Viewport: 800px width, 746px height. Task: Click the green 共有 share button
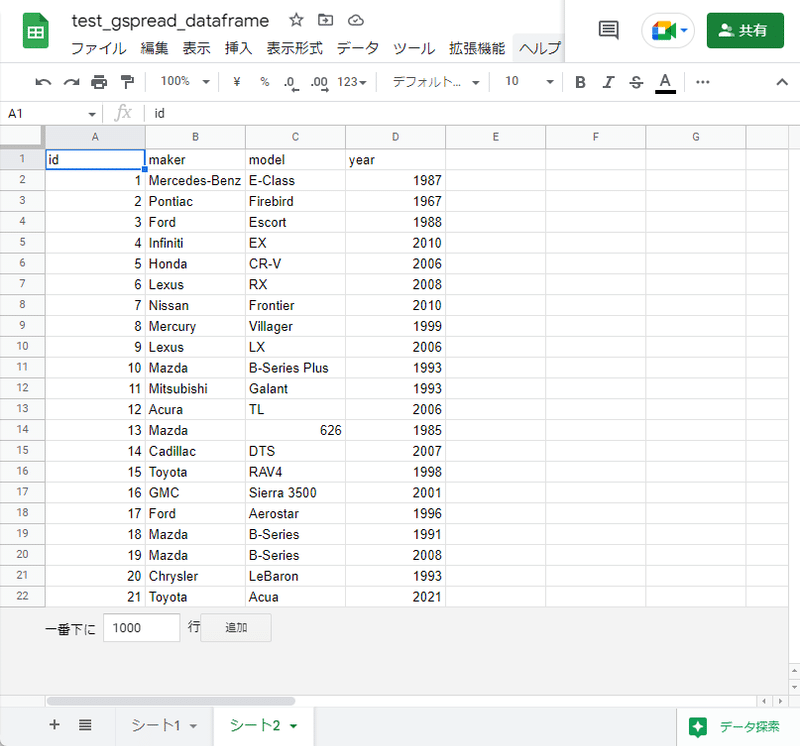[745, 31]
